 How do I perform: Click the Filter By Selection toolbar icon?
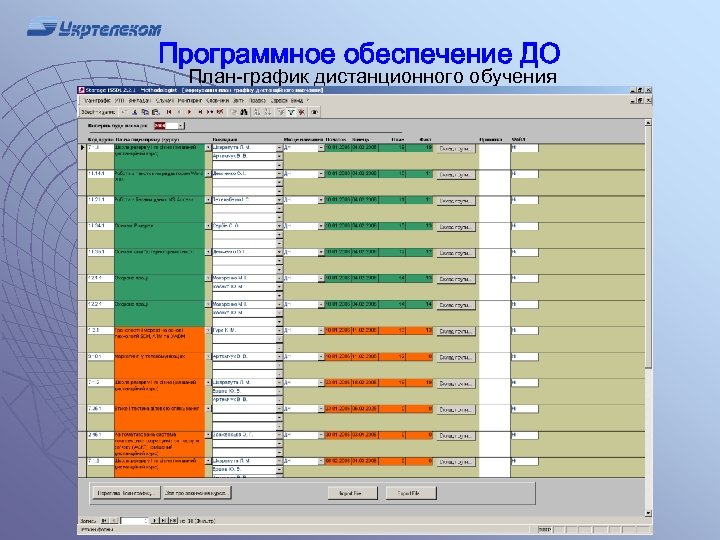[x=280, y=112]
